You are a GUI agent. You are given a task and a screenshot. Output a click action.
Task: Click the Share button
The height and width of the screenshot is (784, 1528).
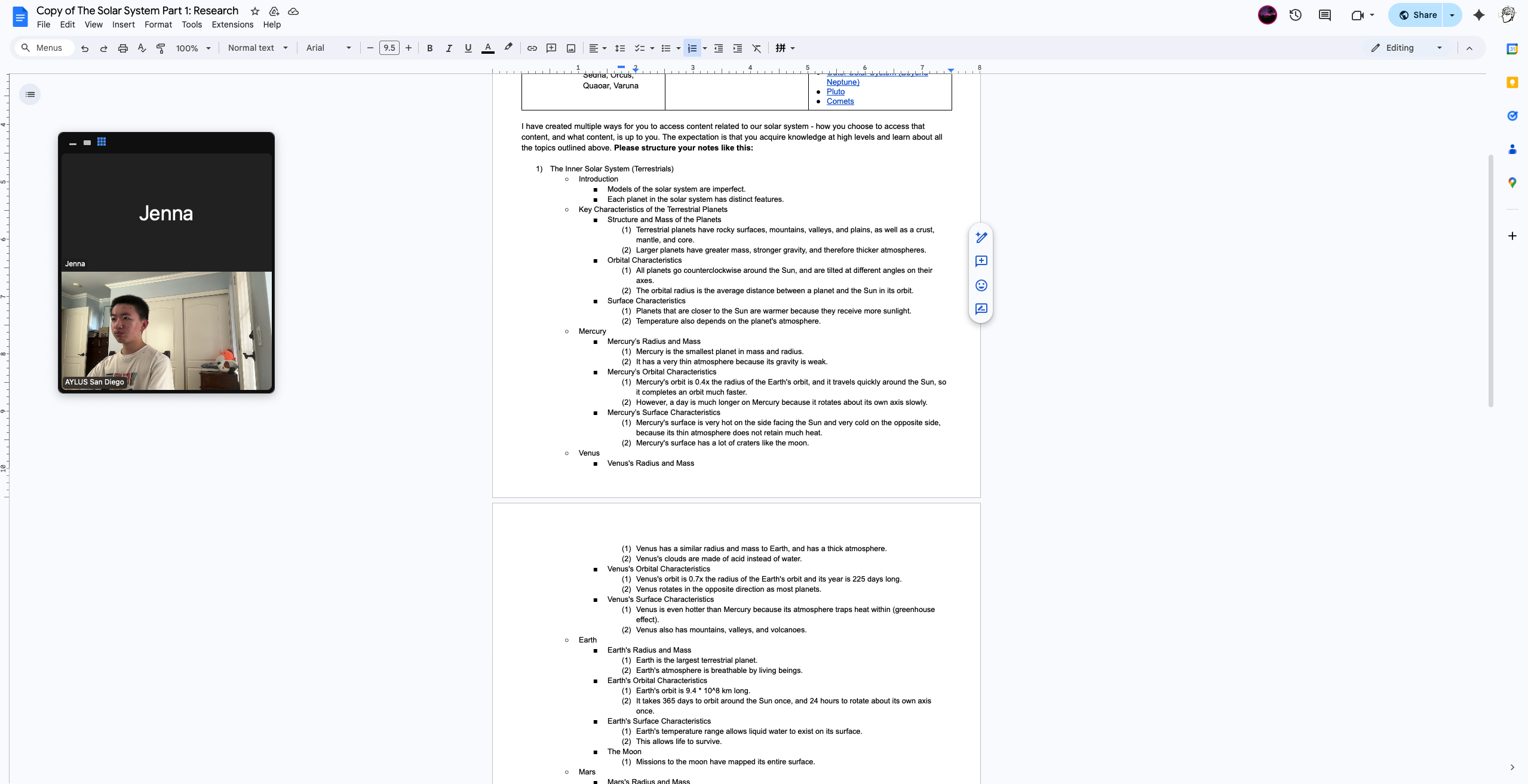click(1416, 16)
